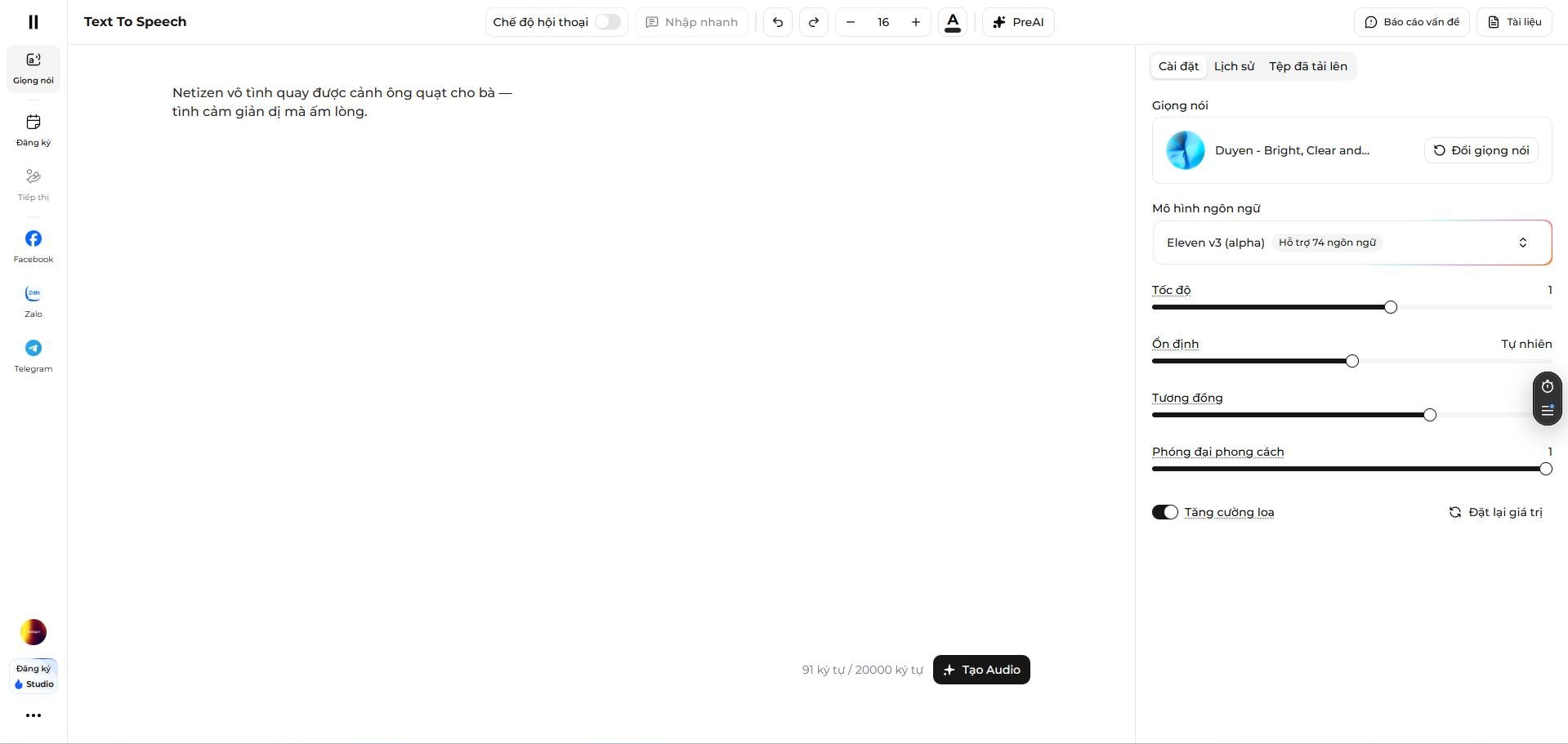Click the redo arrow icon
1568x744 pixels.
coord(813,22)
